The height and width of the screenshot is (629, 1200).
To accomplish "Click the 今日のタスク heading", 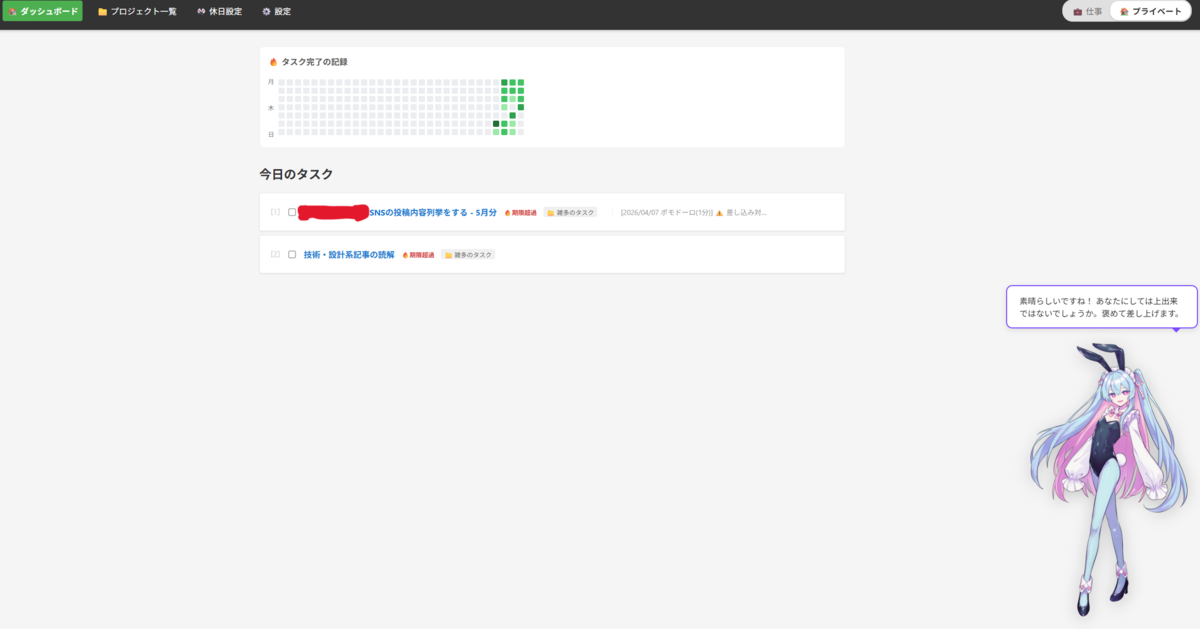I will point(296,174).
